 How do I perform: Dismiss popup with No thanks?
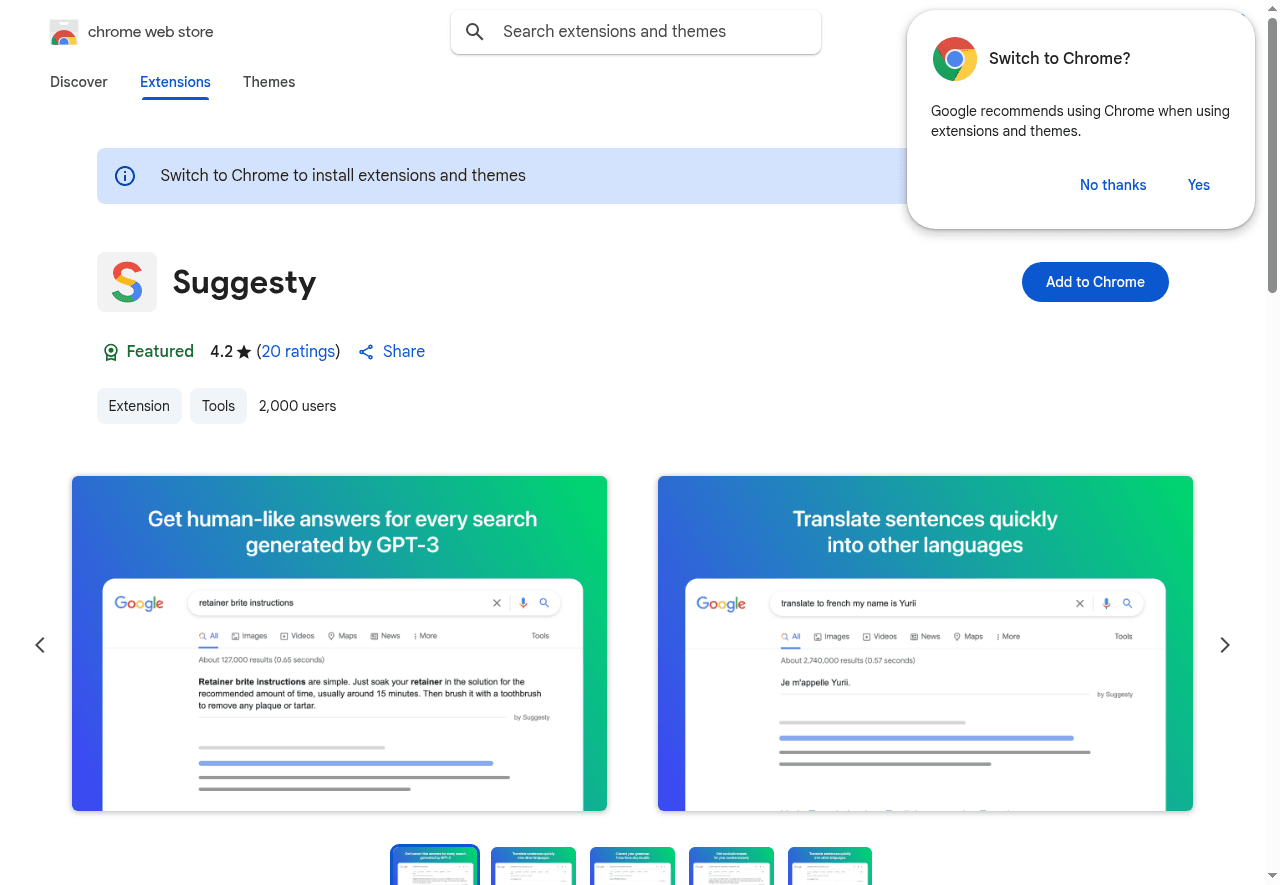pyautogui.click(x=1113, y=185)
